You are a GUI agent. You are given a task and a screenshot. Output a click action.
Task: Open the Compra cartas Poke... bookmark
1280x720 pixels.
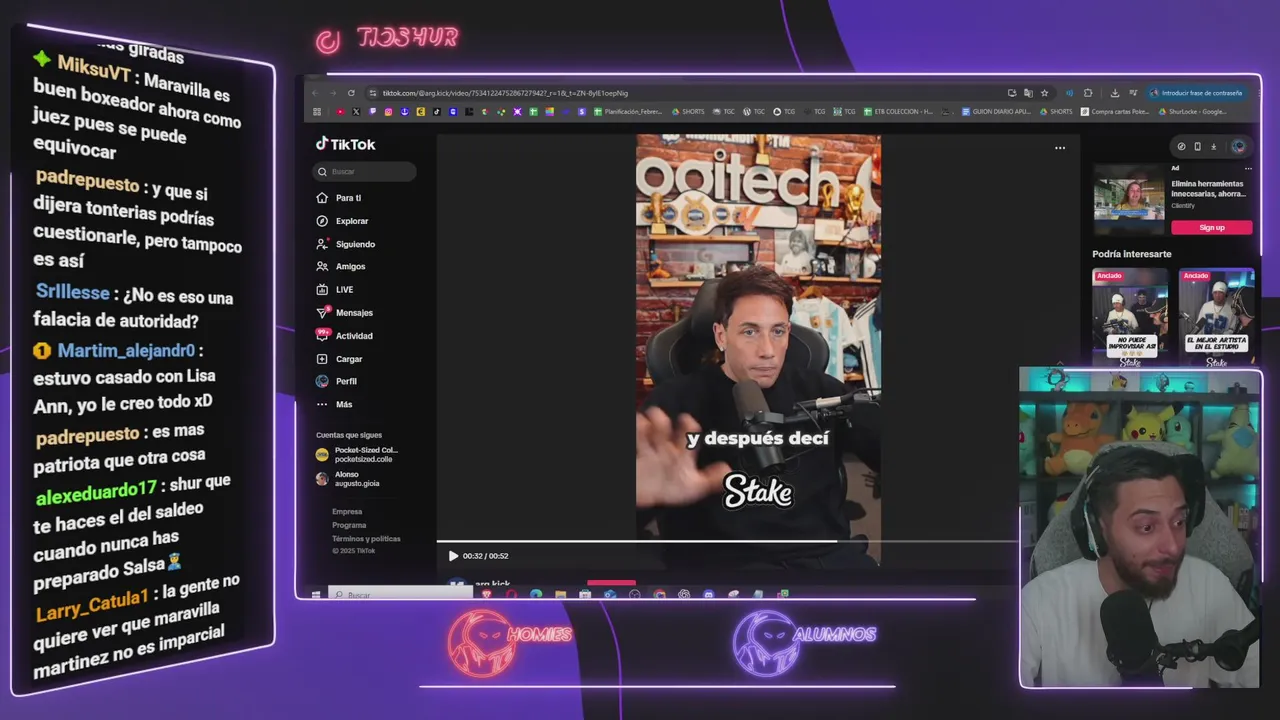1115,112
